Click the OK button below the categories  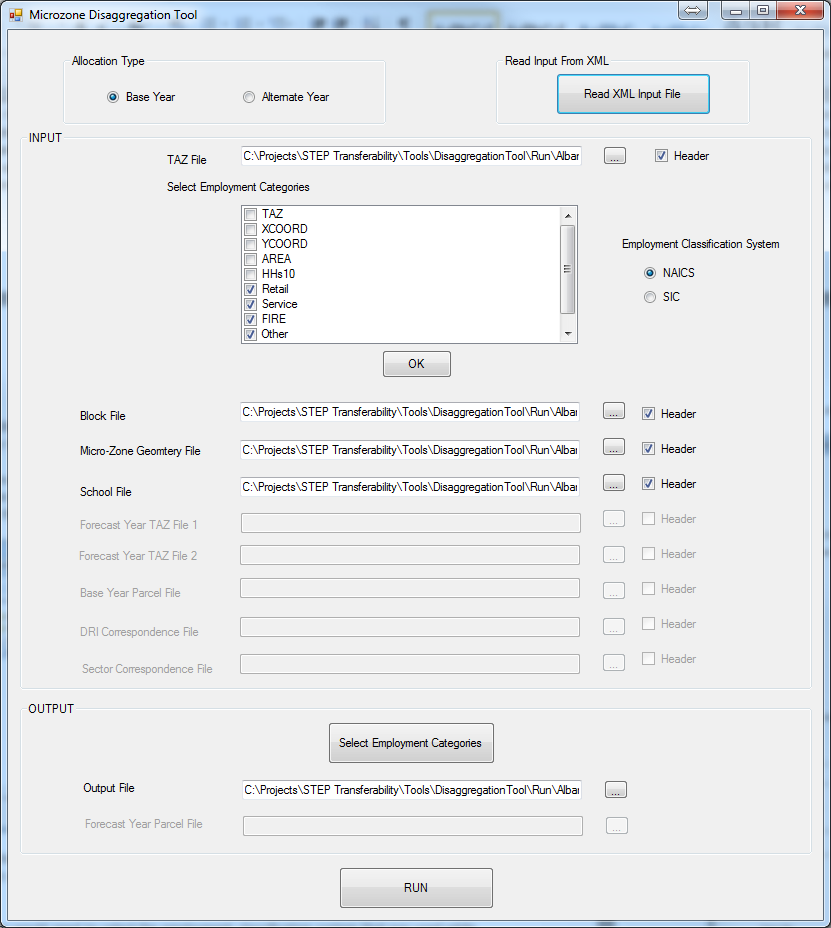416,364
